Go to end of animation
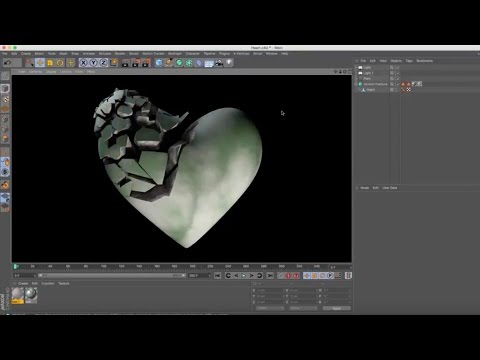The width and height of the screenshot is (480, 360). 270,276
